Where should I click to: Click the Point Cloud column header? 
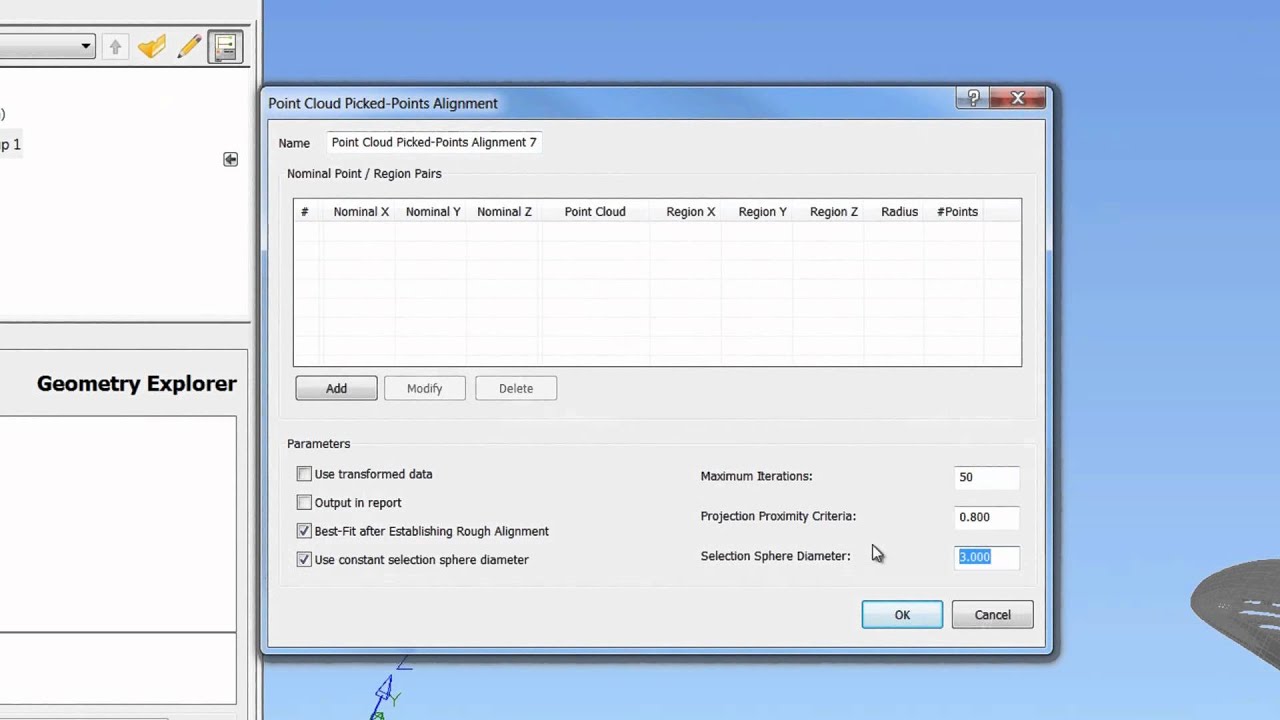tap(595, 212)
